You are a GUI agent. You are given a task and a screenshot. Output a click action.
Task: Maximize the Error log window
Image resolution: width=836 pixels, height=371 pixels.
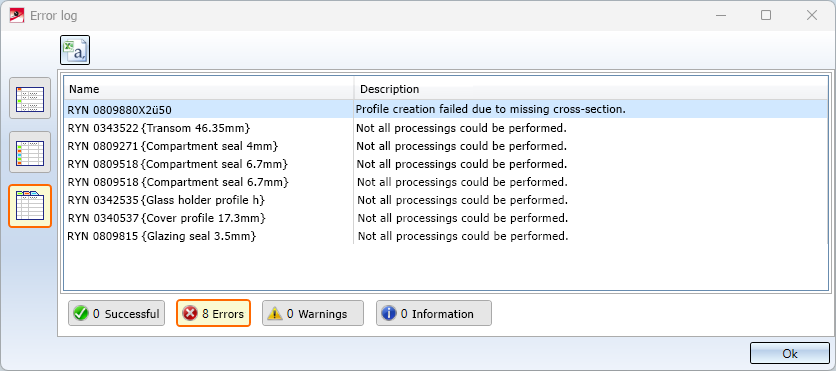pyautogui.click(x=766, y=15)
